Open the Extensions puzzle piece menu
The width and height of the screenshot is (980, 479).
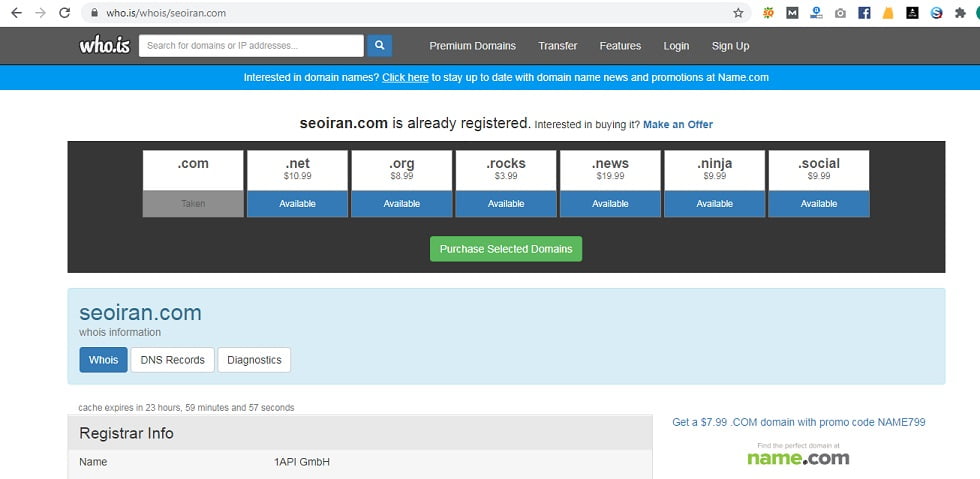(x=960, y=13)
